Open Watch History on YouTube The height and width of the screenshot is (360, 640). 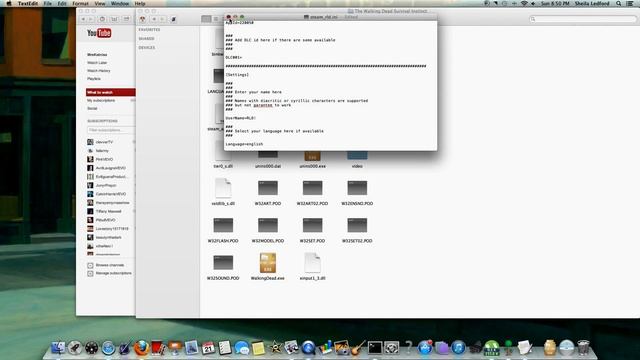[x=99, y=71]
